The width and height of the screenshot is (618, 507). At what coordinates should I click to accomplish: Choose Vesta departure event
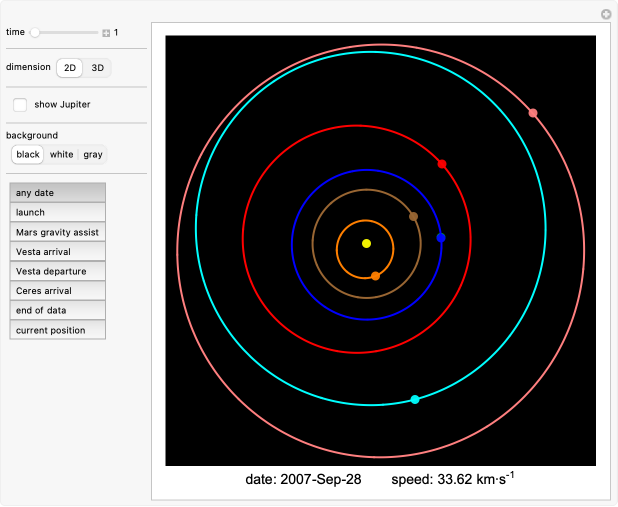[57, 271]
